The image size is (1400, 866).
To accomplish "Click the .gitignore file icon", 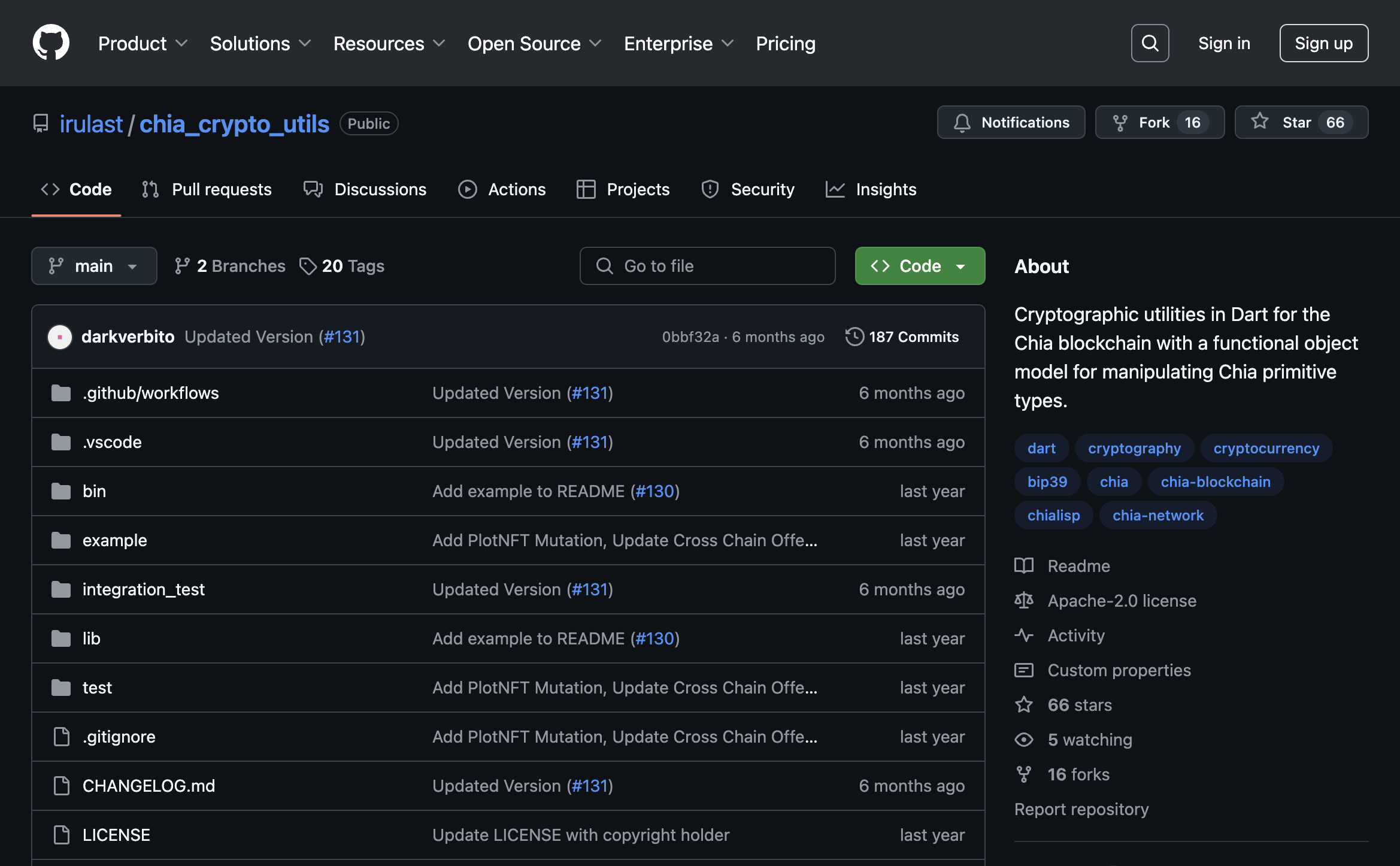I will [x=61, y=737].
